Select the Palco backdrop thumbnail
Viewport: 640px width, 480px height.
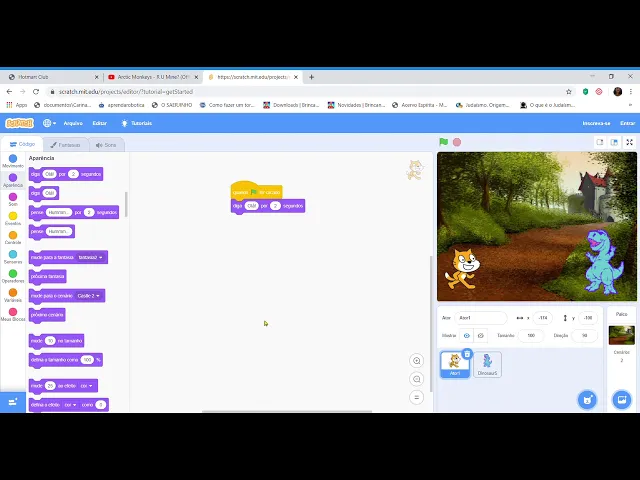621,335
